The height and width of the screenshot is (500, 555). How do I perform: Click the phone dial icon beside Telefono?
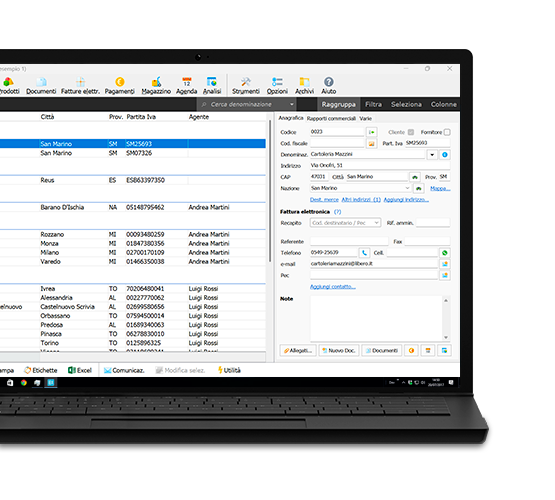364,253
